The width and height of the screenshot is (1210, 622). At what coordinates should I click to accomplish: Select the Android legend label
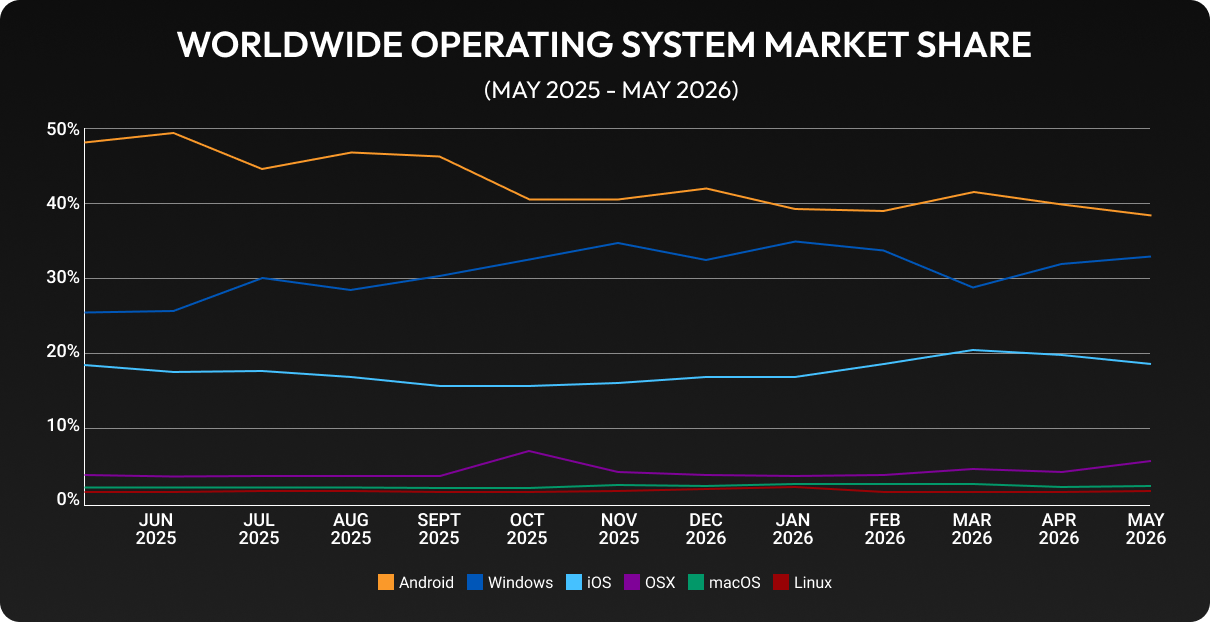[x=426, y=582]
